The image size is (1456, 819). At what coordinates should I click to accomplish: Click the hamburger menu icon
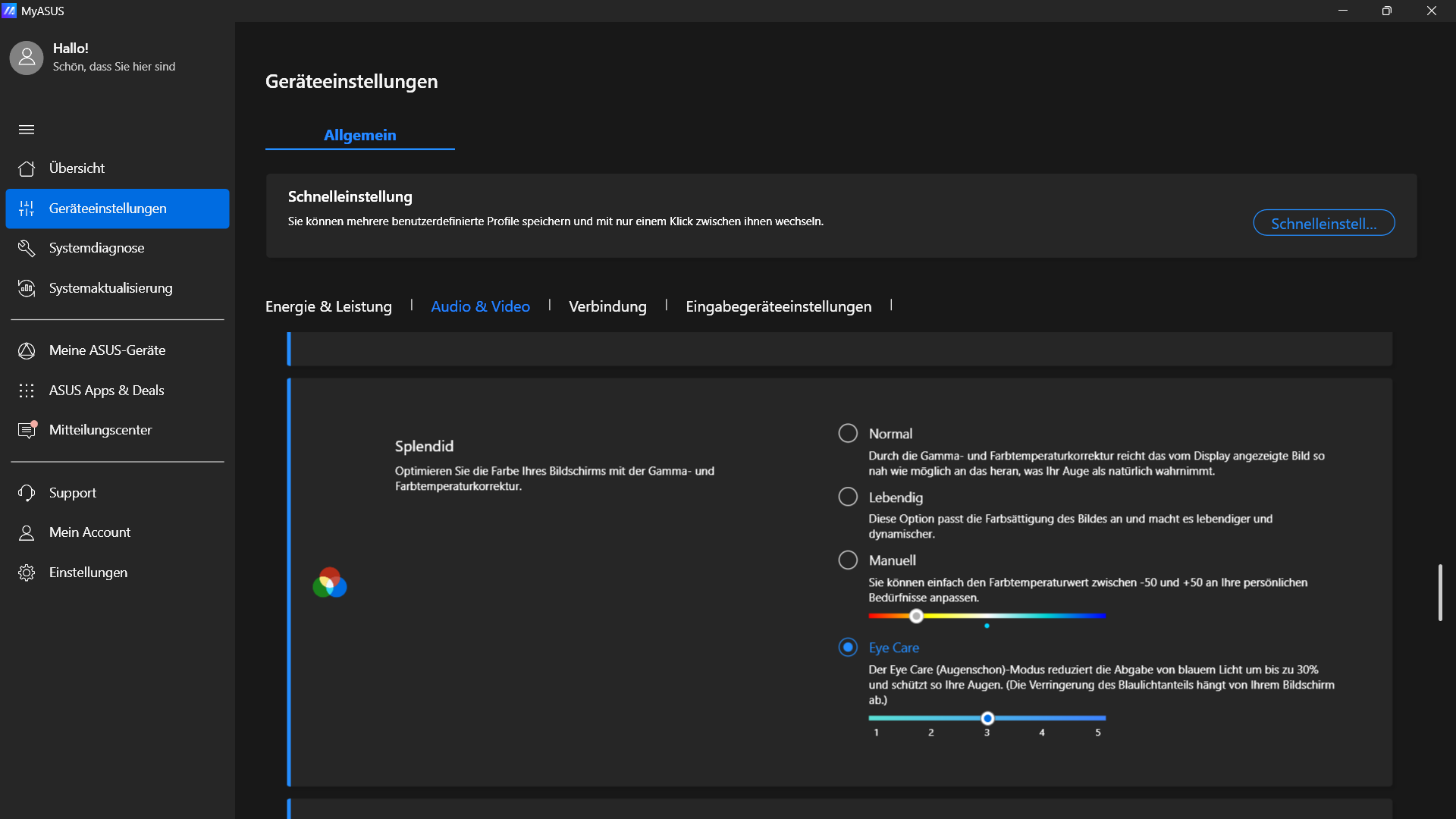click(x=27, y=130)
